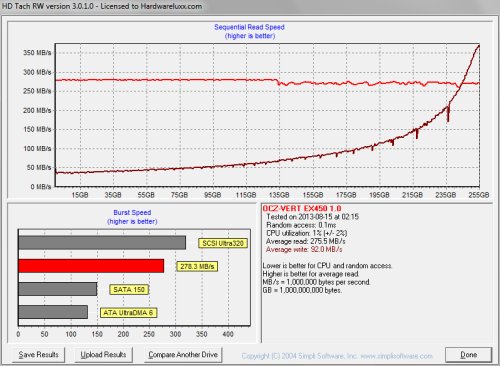Click the Burst Speed chart title
The width and height of the screenshot is (500, 366).
pos(132,212)
